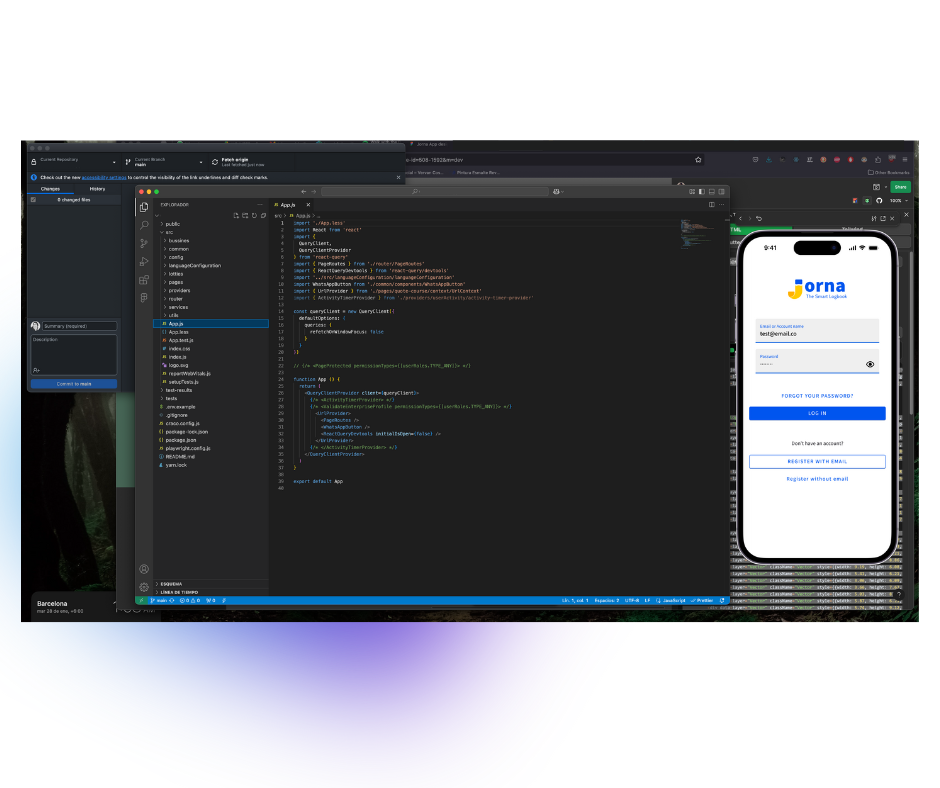Open editor more actions ellipsis in VS Code

(721, 204)
